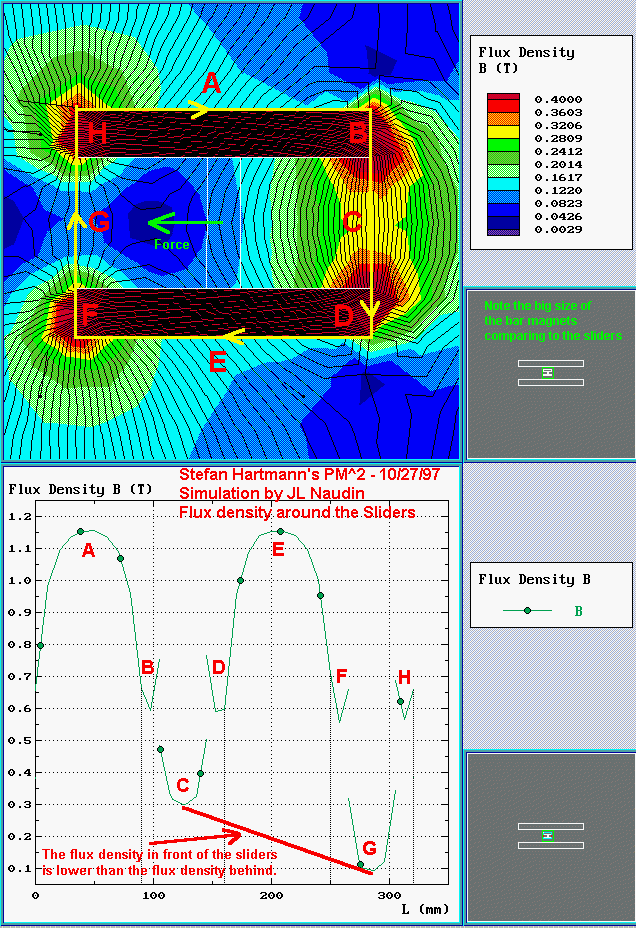636x928 pixels.
Task: Click the data point next to graph label G
Action: coord(360,864)
